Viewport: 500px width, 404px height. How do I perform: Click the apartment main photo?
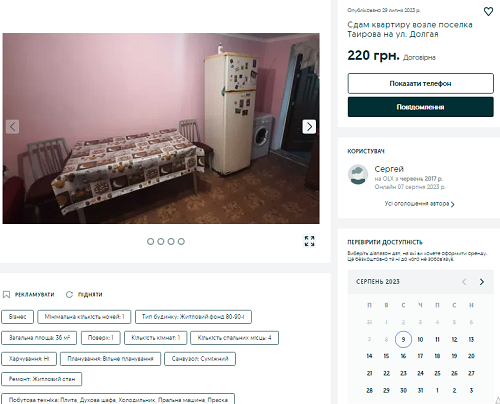tap(161, 128)
